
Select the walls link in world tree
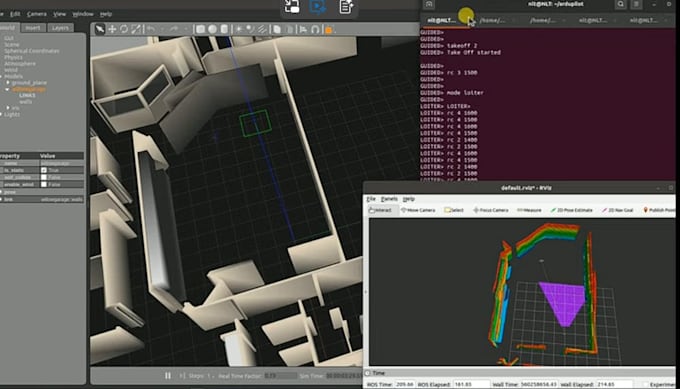click(26, 101)
